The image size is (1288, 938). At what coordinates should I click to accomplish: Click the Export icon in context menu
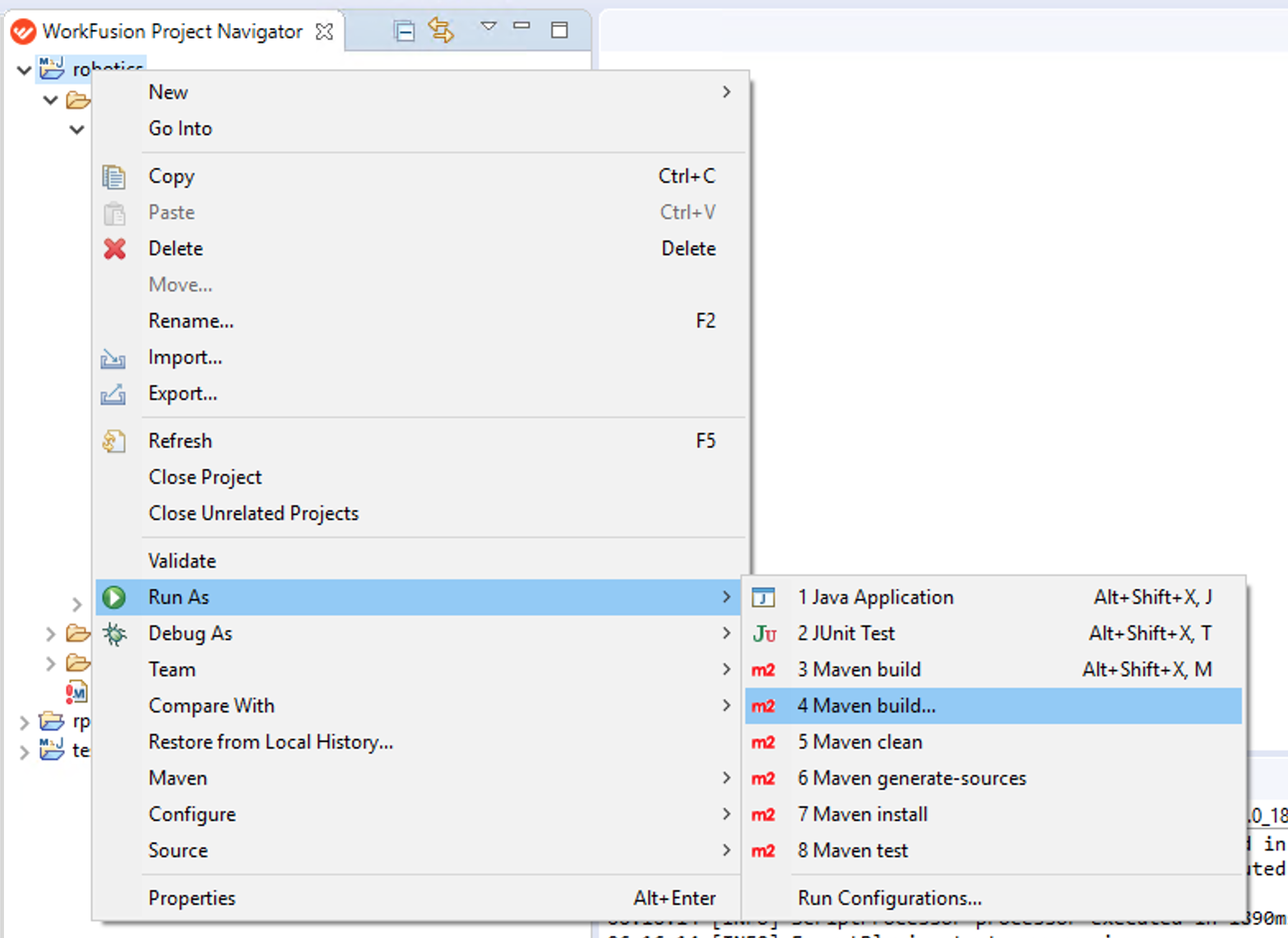pos(114,394)
